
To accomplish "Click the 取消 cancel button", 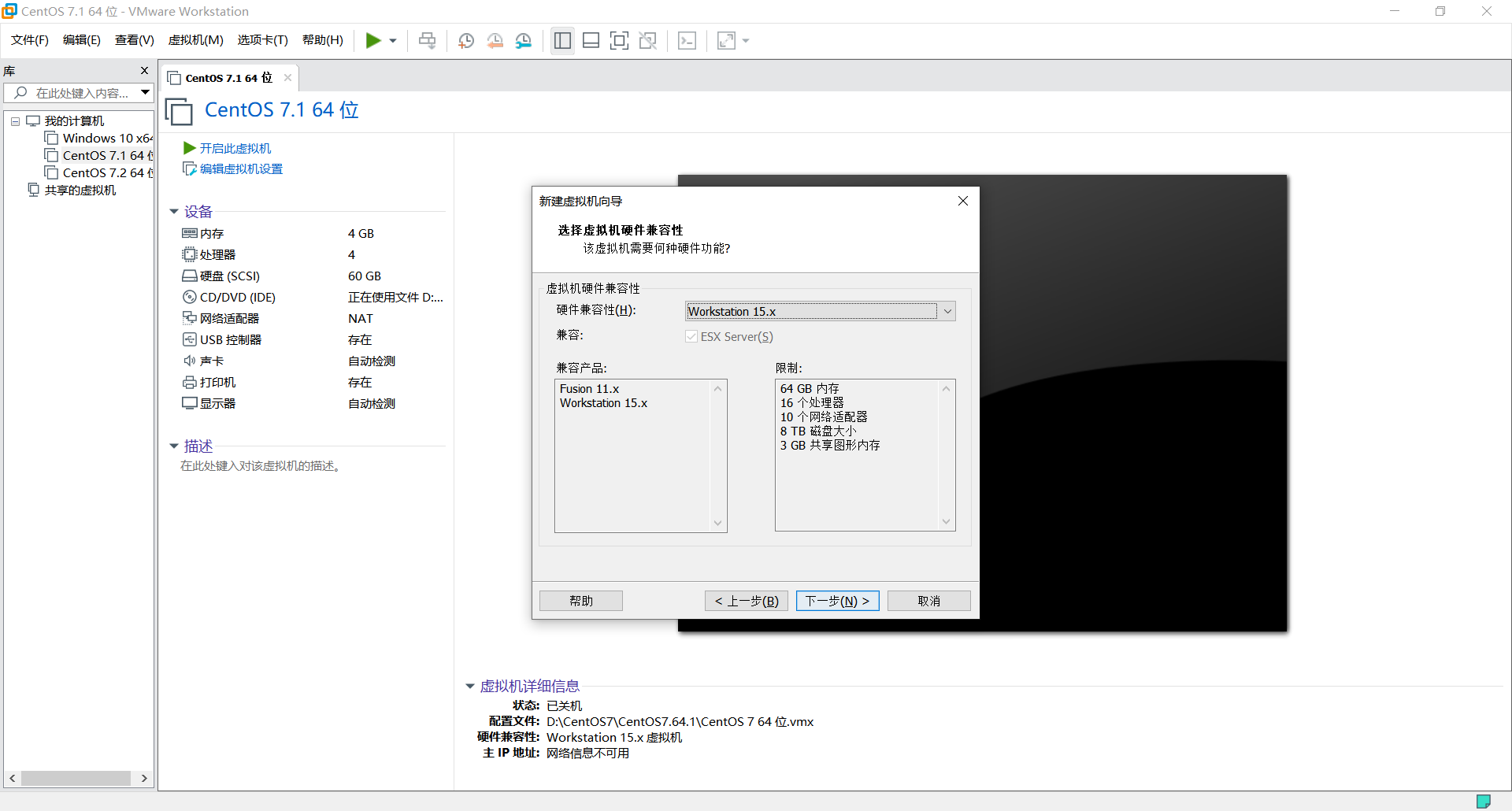I will click(929, 601).
